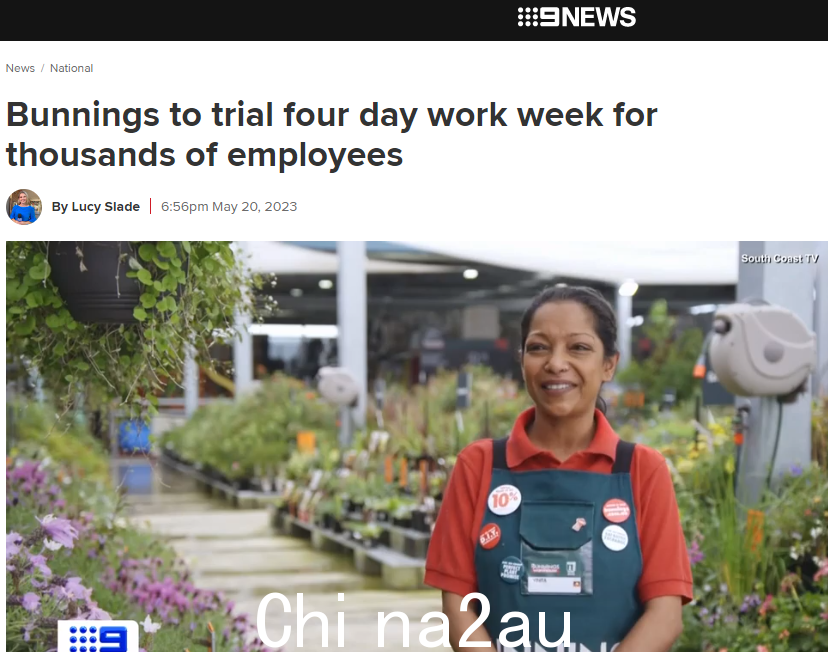
Task: Click the black top header bar
Action: pos(414,20)
